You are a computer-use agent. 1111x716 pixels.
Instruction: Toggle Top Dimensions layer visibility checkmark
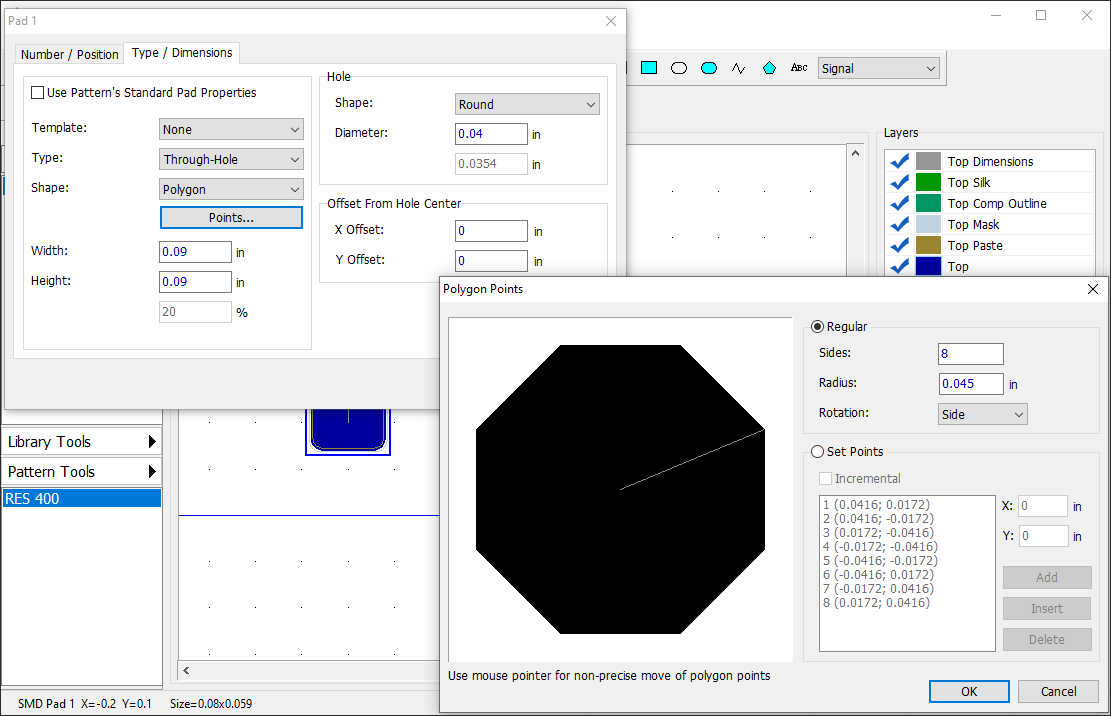(x=900, y=161)
